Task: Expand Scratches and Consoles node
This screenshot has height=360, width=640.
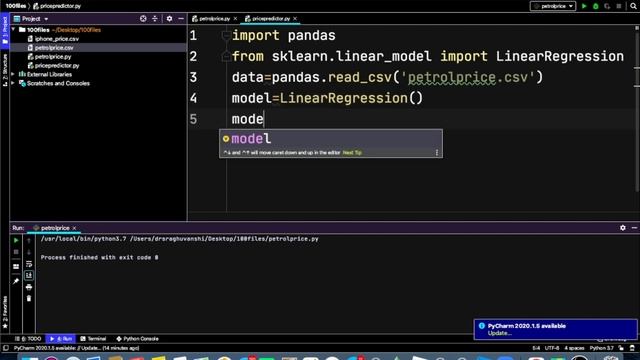Action: pyautogui.click(x=13, y=83)
